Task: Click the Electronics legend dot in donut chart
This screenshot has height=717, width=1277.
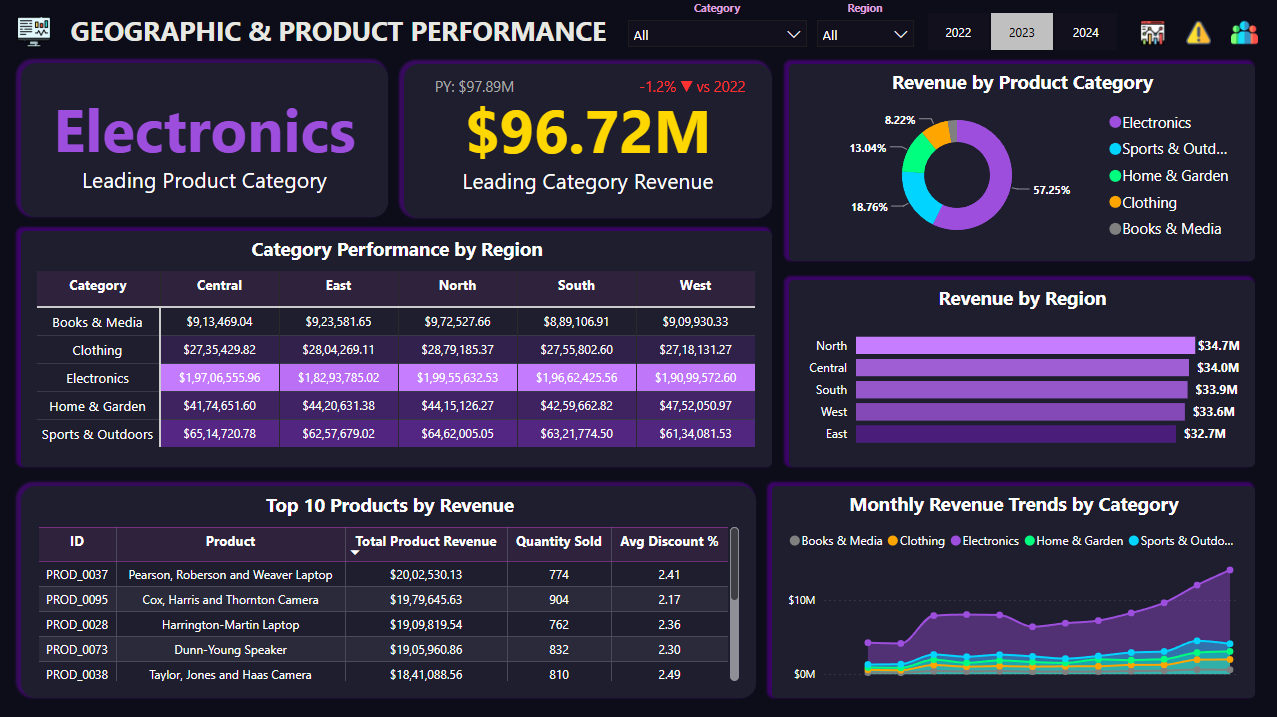Action: pos(1115,123)
